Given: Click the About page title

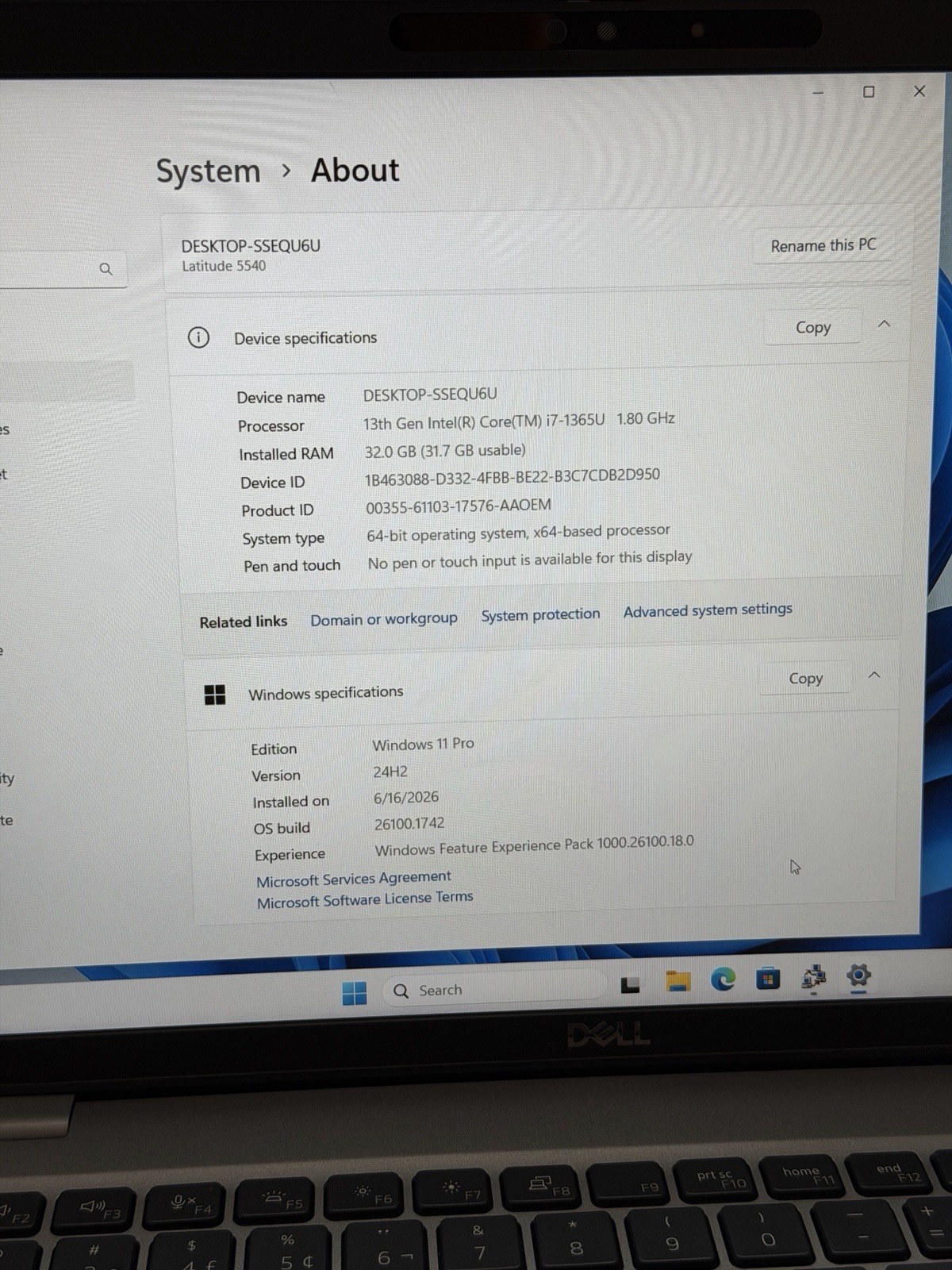Looking at the screenshot, I should click(355, 170).
